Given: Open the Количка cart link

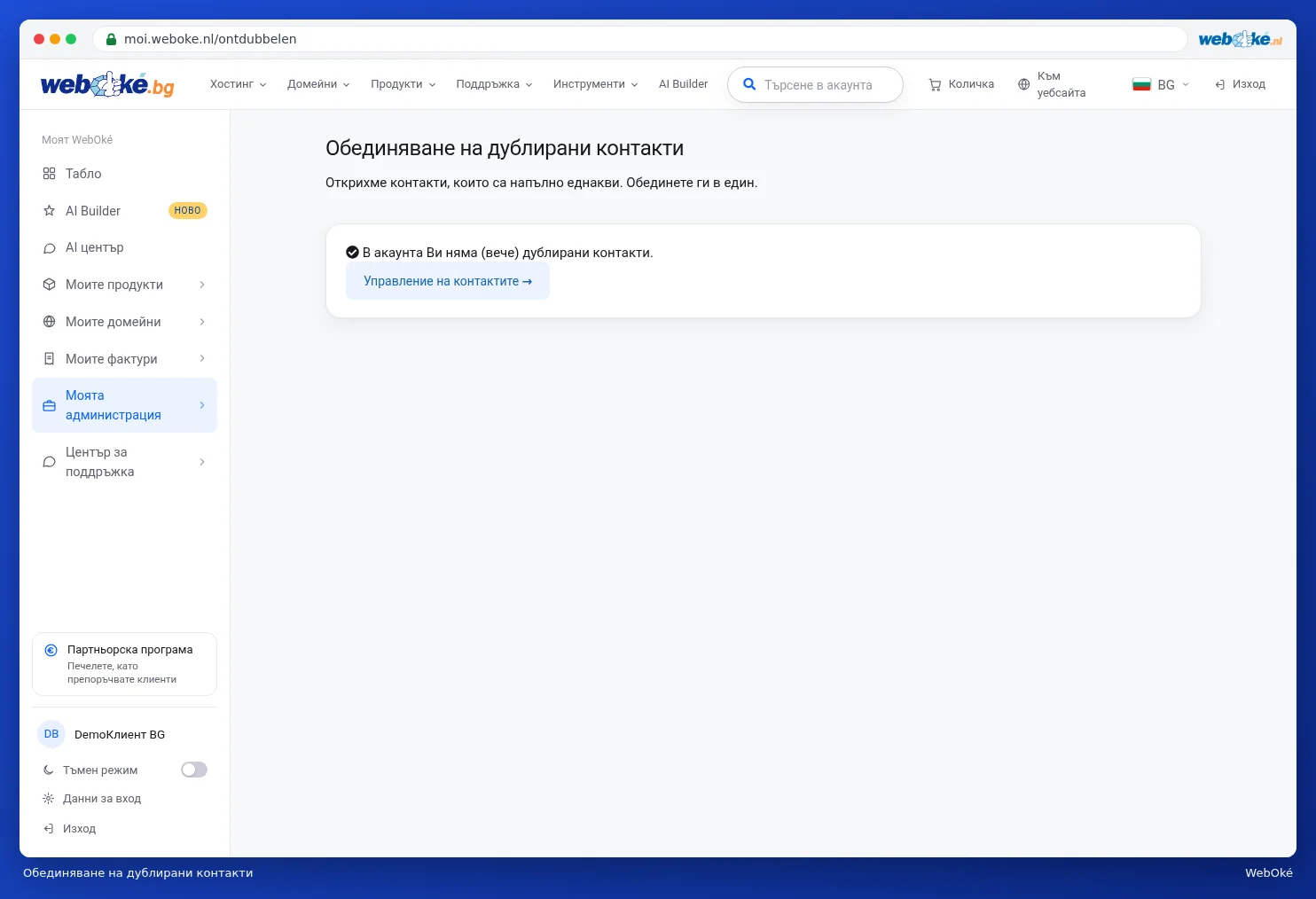Looking at the screenshot, I should 961,84.
